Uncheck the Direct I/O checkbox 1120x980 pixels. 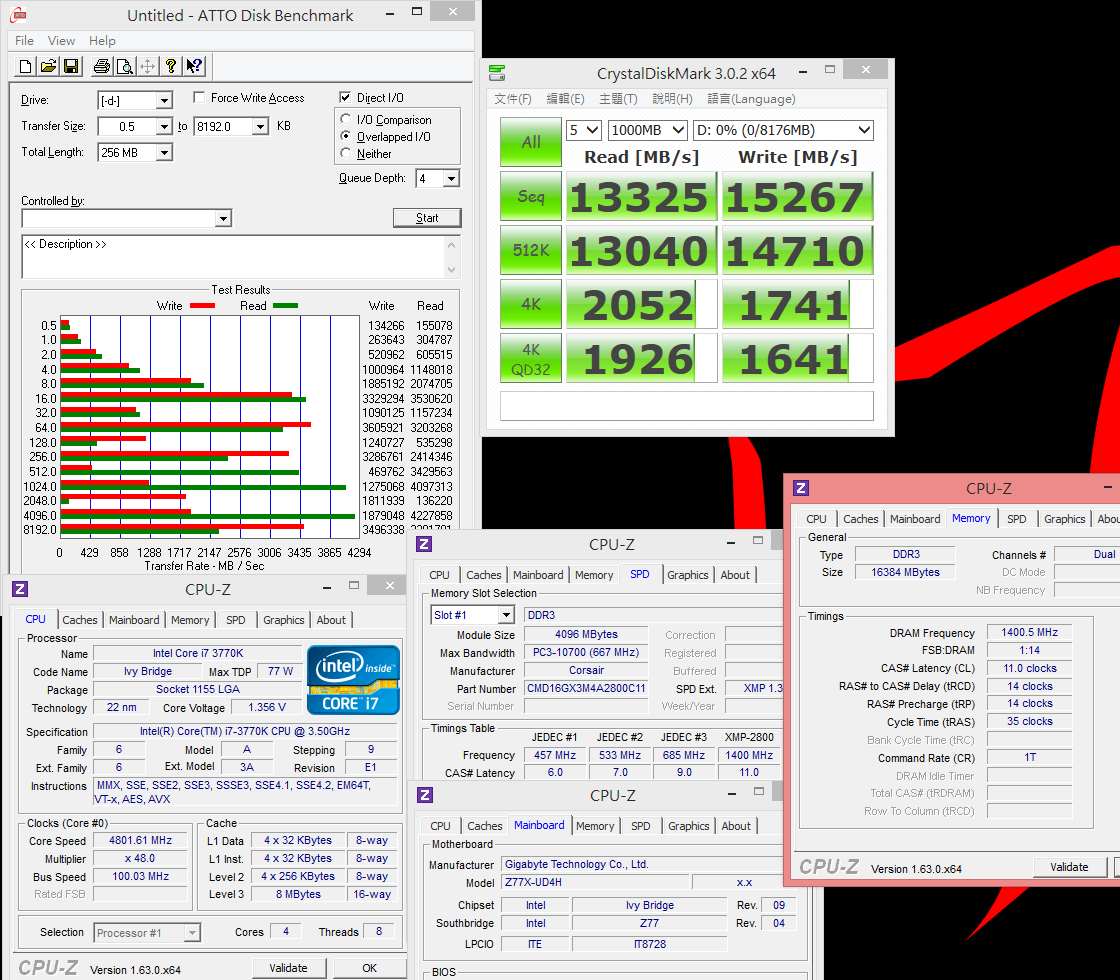pyautogui.click(x=346, y=98)
